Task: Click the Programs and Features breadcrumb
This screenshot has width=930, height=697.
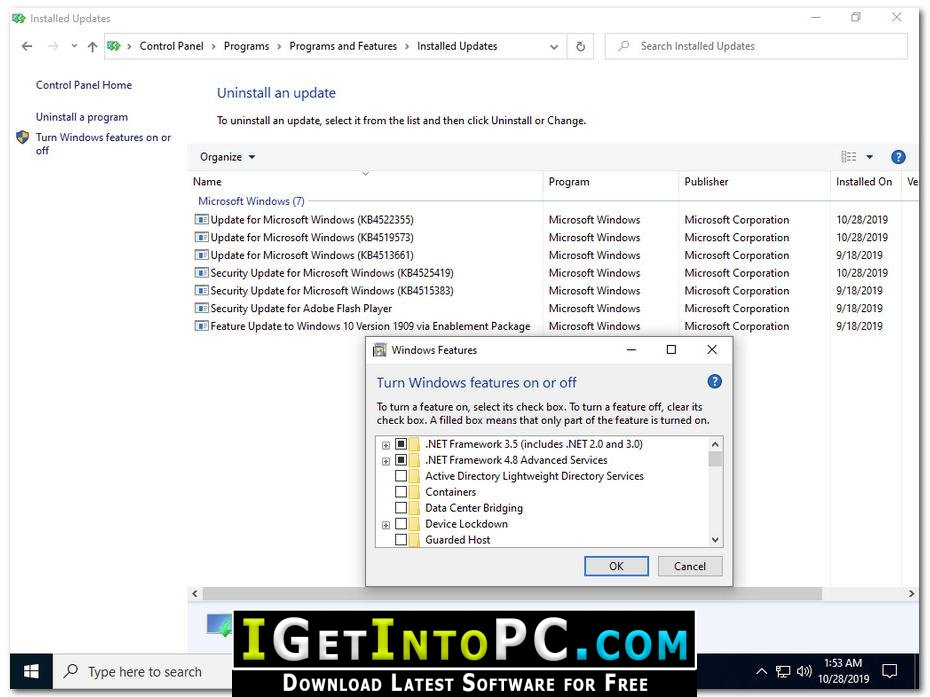Action: click(x=343, y=46)
